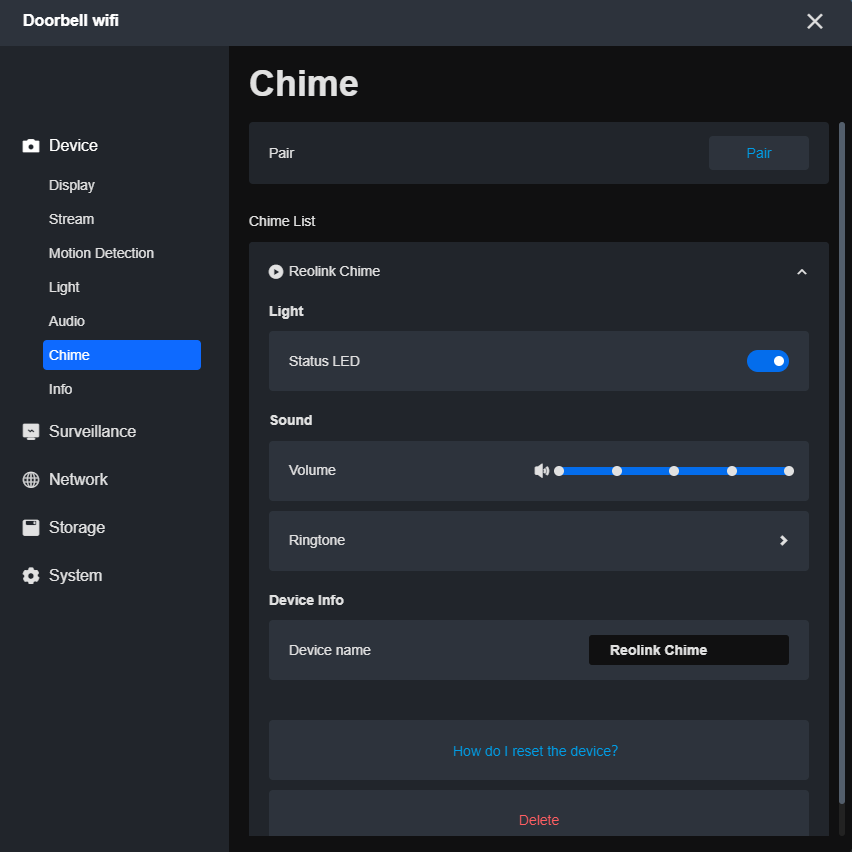Click the 'Device name' label
The image size is (852, 852).
[330, 650]
